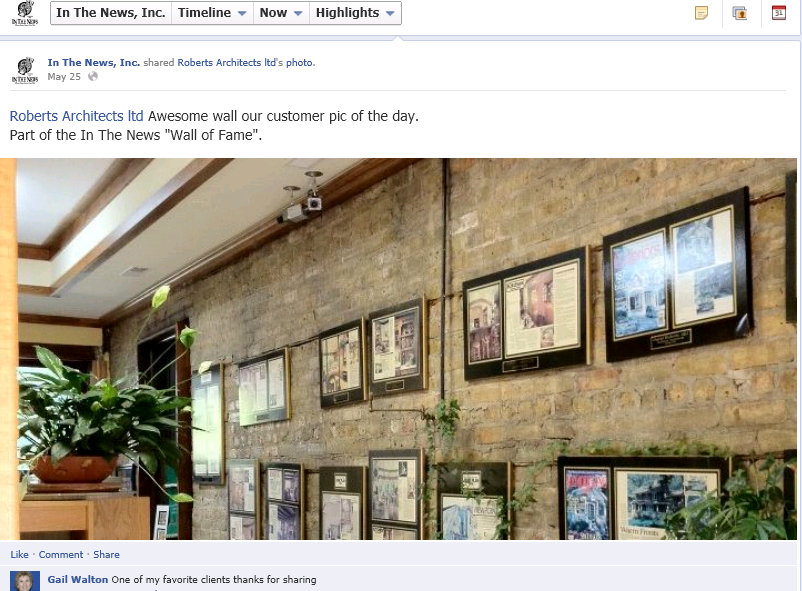802x591 pixels.
Task: Click the Comment link under the photo
Action: click(61, 555)
